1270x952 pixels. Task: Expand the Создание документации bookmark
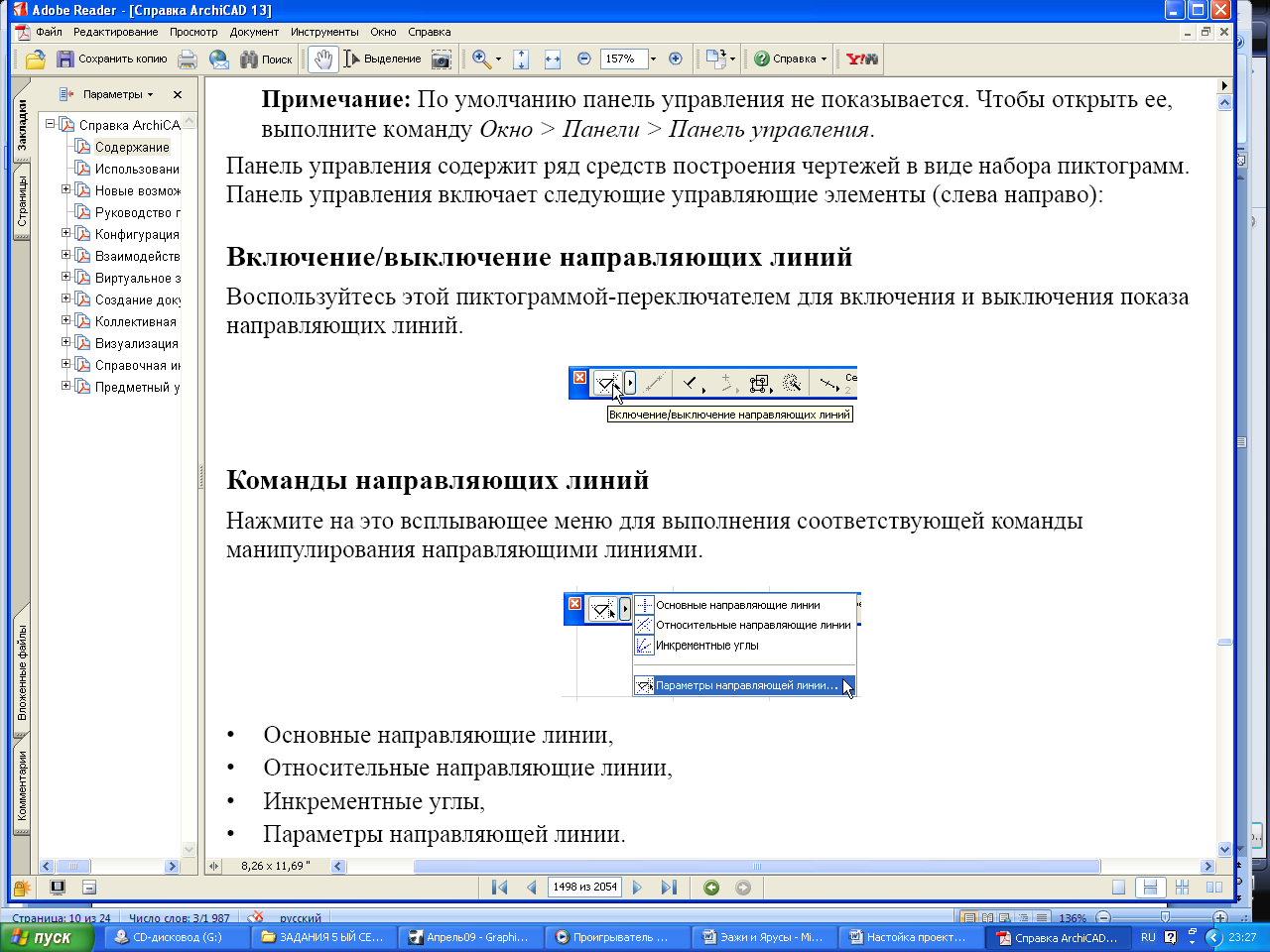(65, 298)
